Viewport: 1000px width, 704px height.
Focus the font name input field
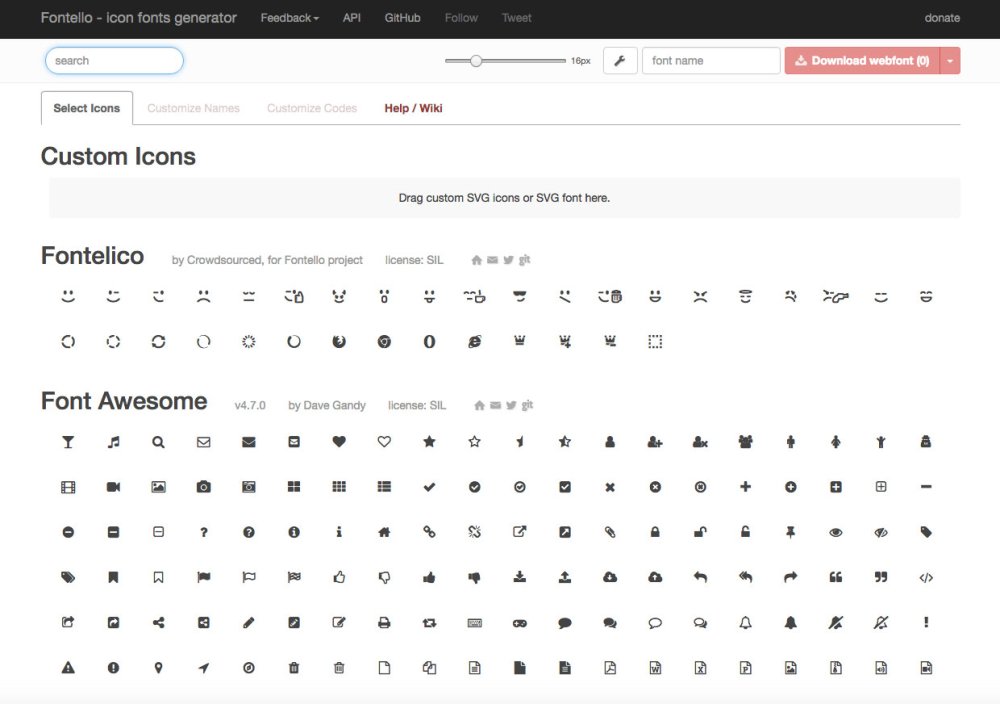tap(711, 61)
